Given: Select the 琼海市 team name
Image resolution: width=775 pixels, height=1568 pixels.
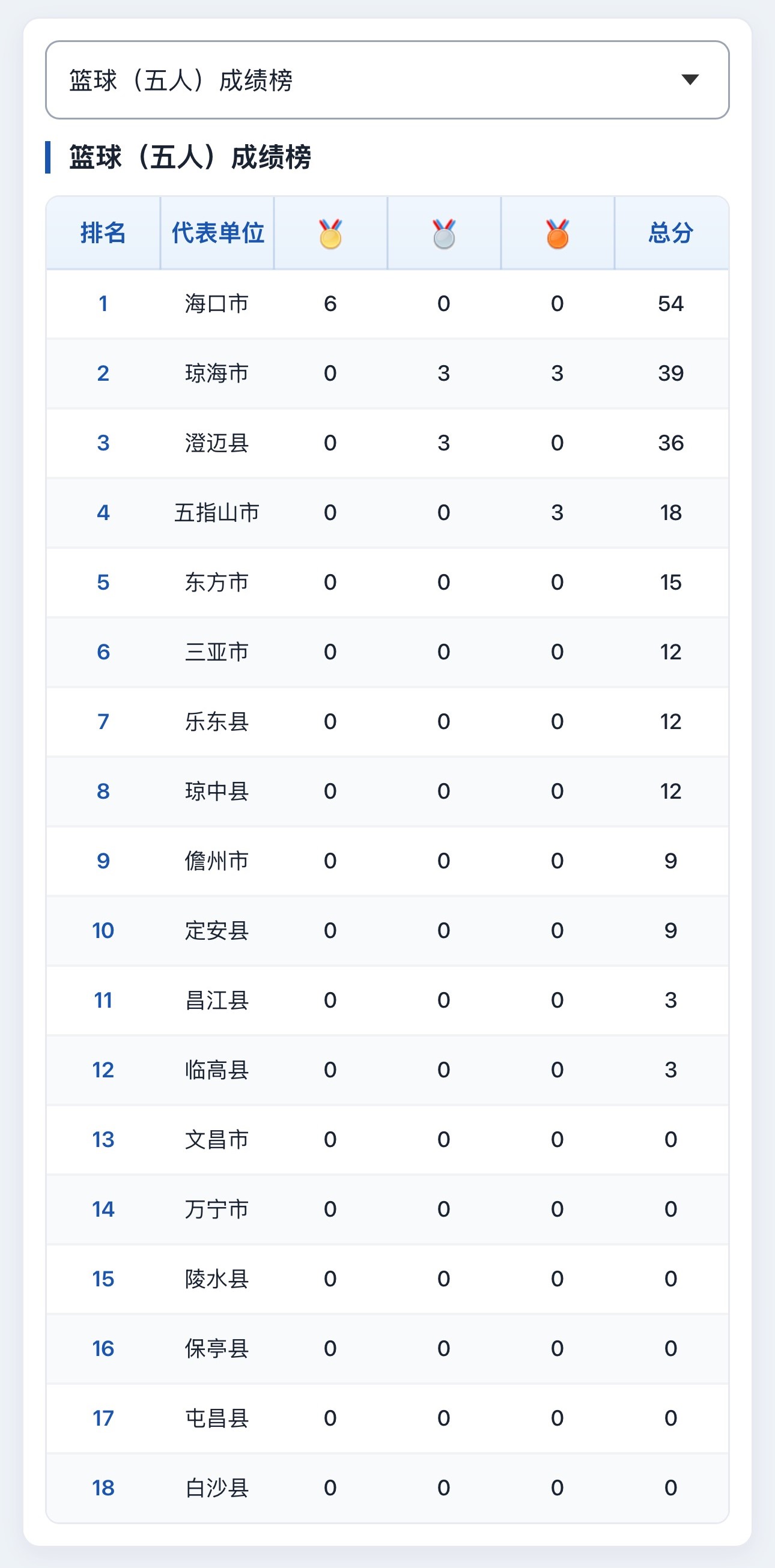Looking at the screenshot, I should click(217, 373).
